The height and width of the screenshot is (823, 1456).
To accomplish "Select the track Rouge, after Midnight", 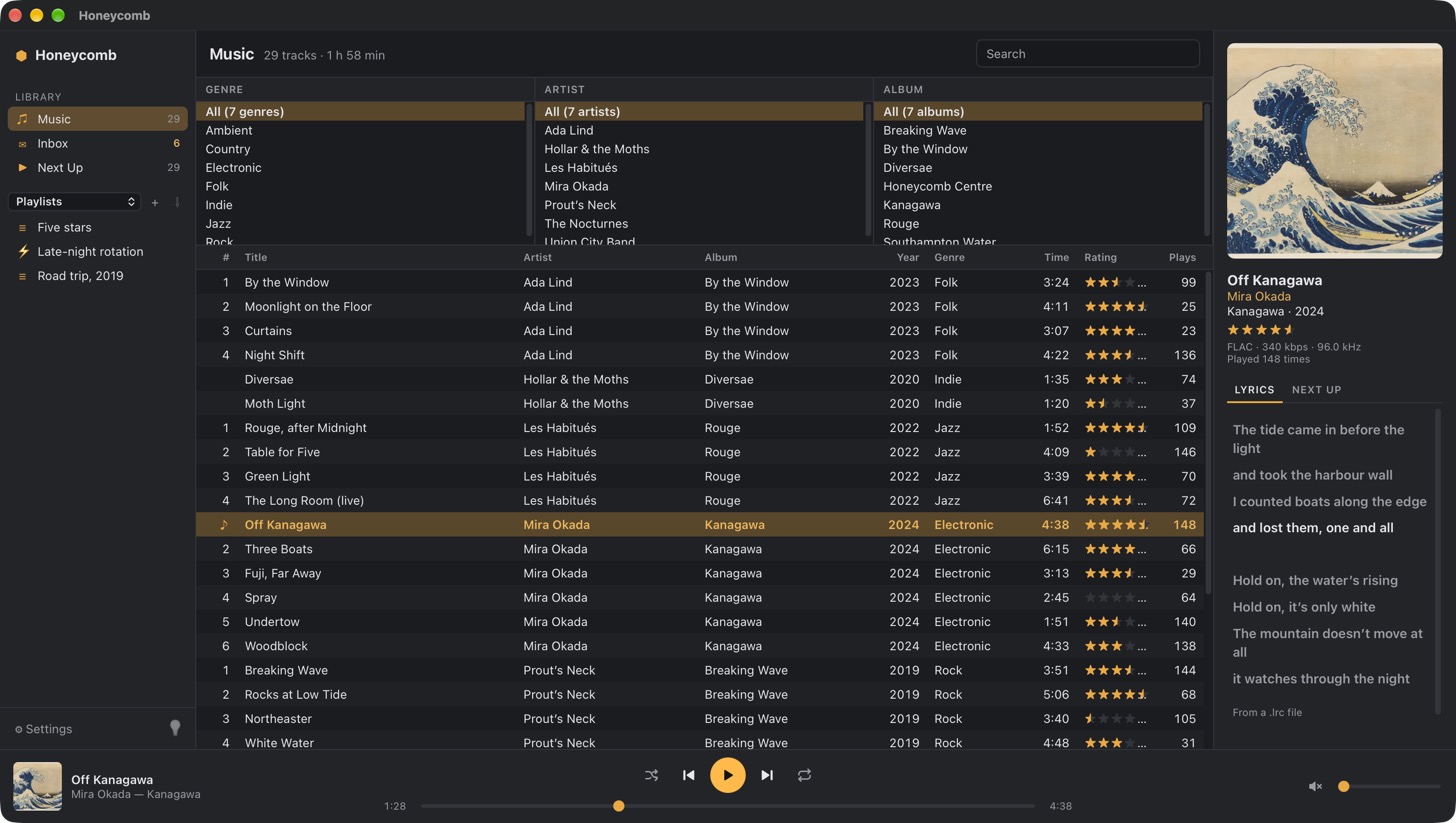I will (x=700, y=428).
